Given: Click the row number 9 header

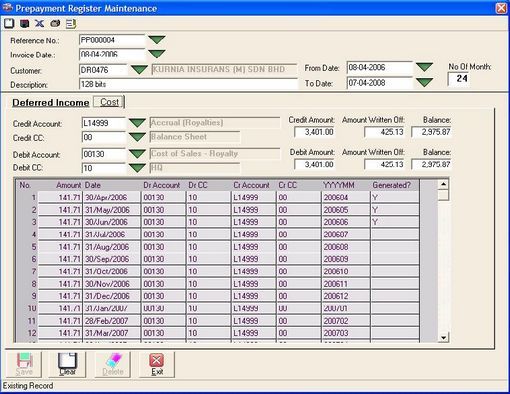Looking at the screenshot, I should click(27, 296).
